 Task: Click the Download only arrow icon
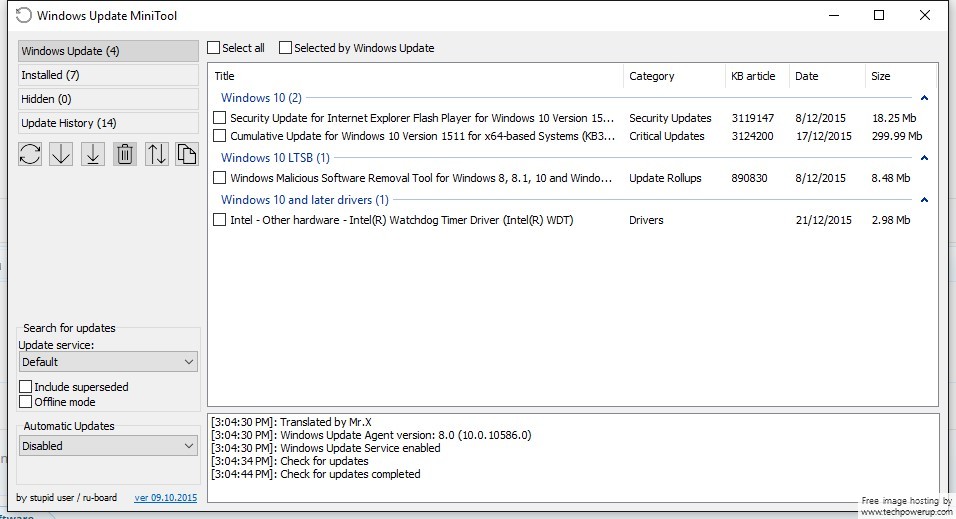[x=61, y=154]
